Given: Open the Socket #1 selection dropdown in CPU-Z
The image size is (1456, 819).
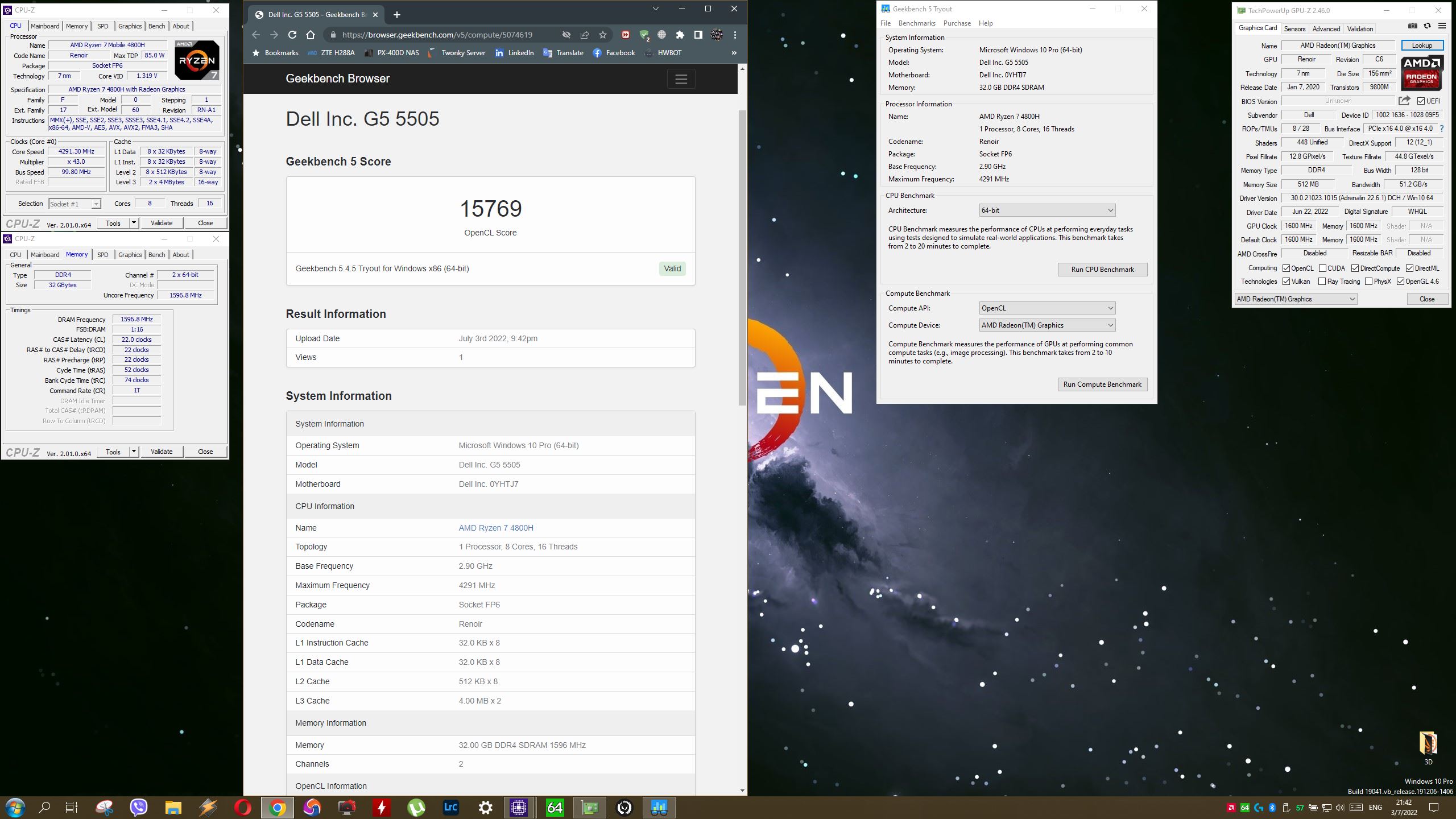Looking at the screenshot, I should tap(75, 204).
